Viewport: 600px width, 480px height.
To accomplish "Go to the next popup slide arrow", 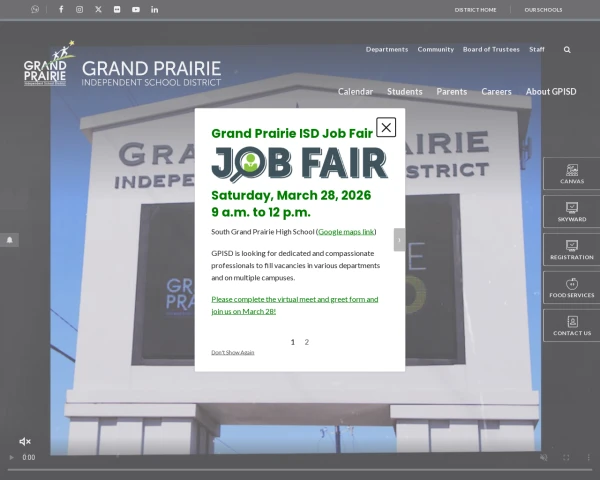I will [399, 240].
